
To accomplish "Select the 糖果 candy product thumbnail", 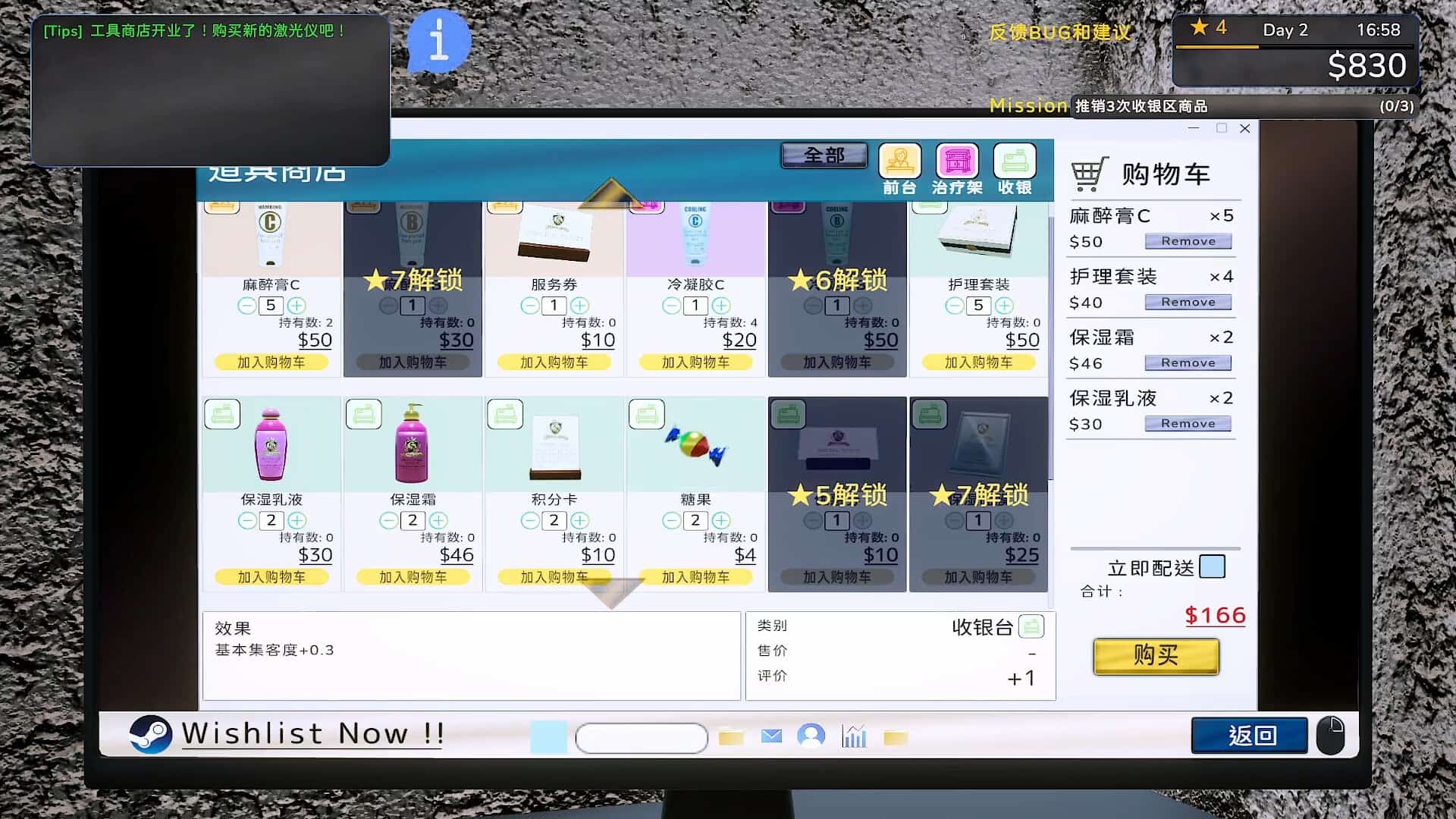I will click(696, 444).
